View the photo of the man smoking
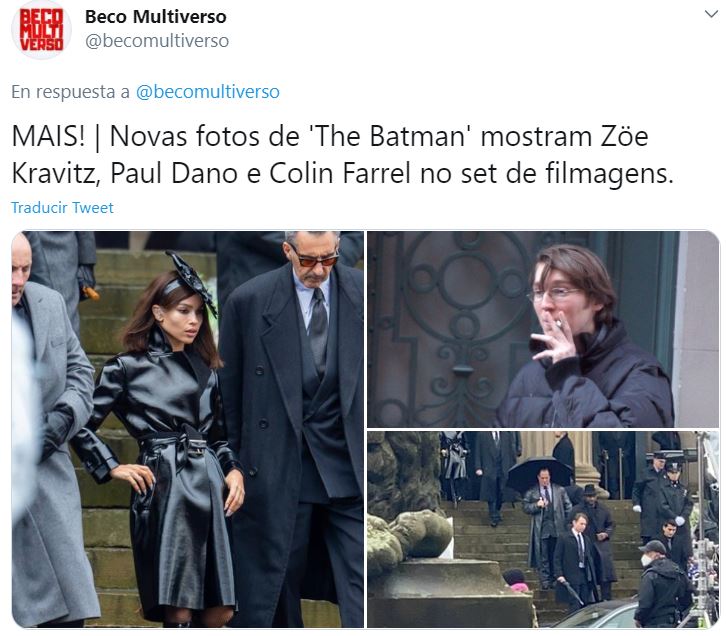 pyautogui.click(x=543, y=329)
